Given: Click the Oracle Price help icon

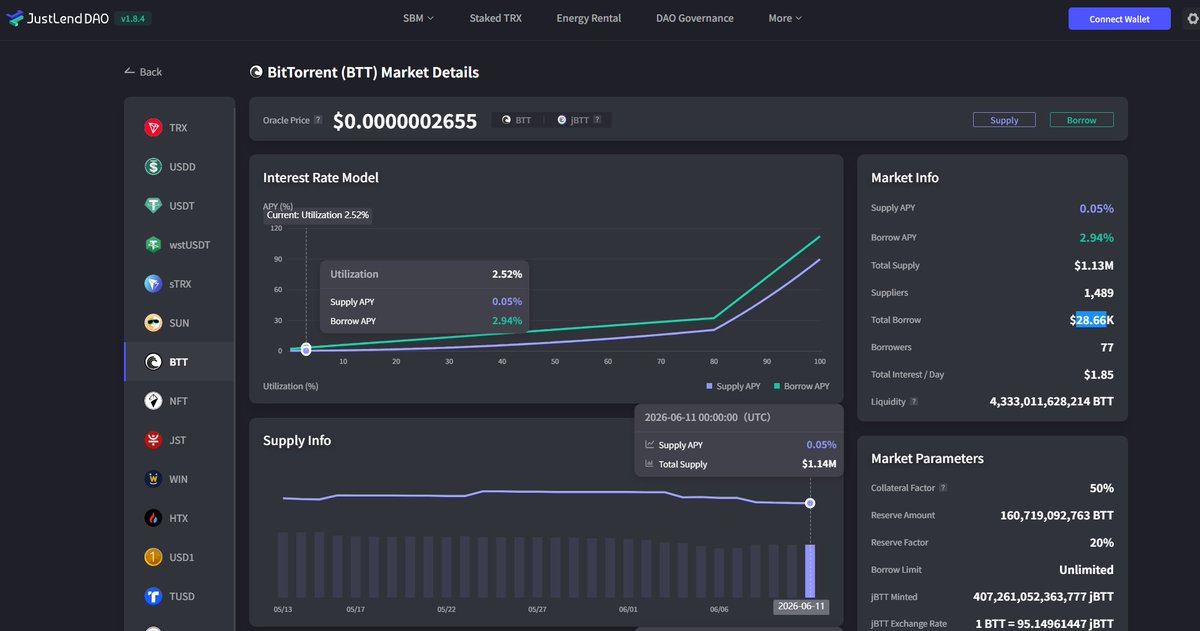Looking at the screenshot, I should [x=318, y=120].
